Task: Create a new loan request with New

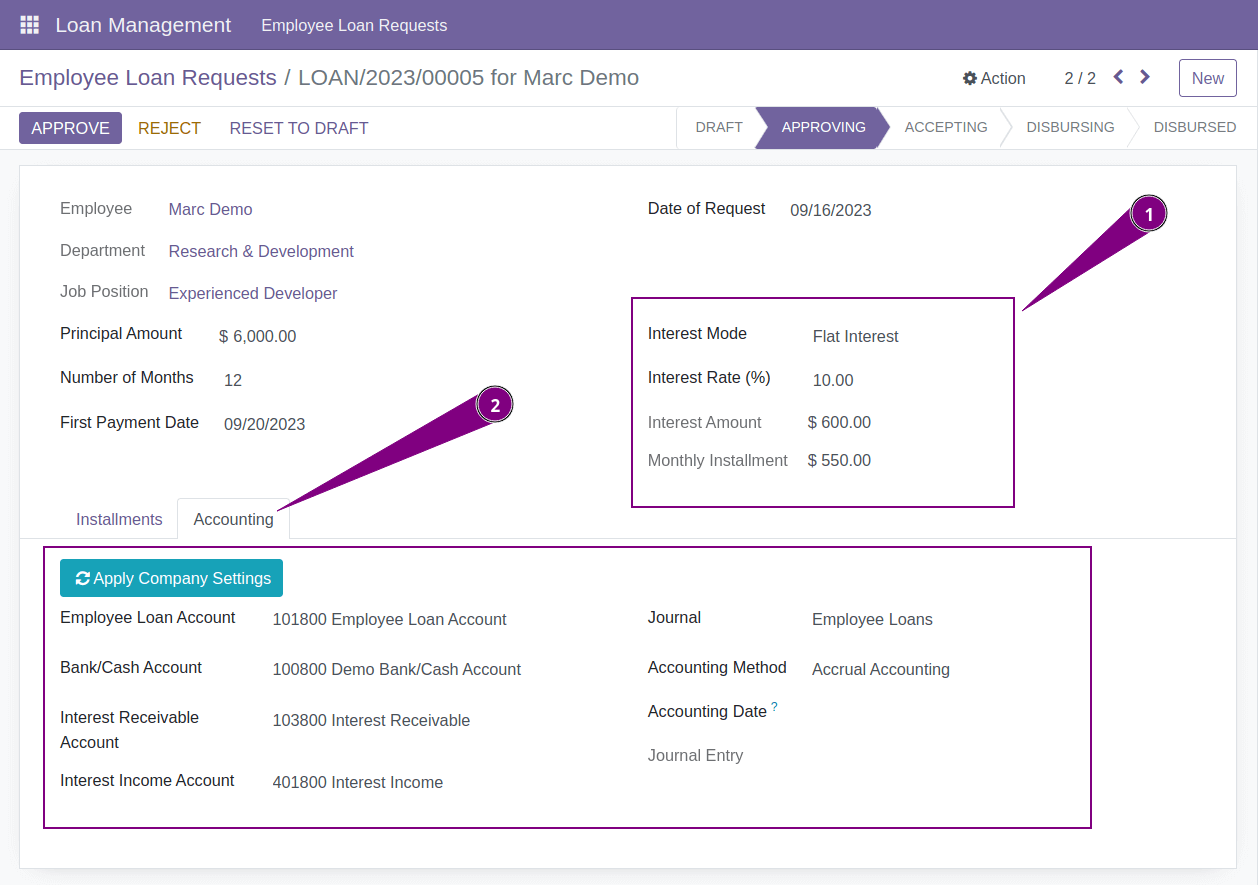Action: (x=1207, y=77)
